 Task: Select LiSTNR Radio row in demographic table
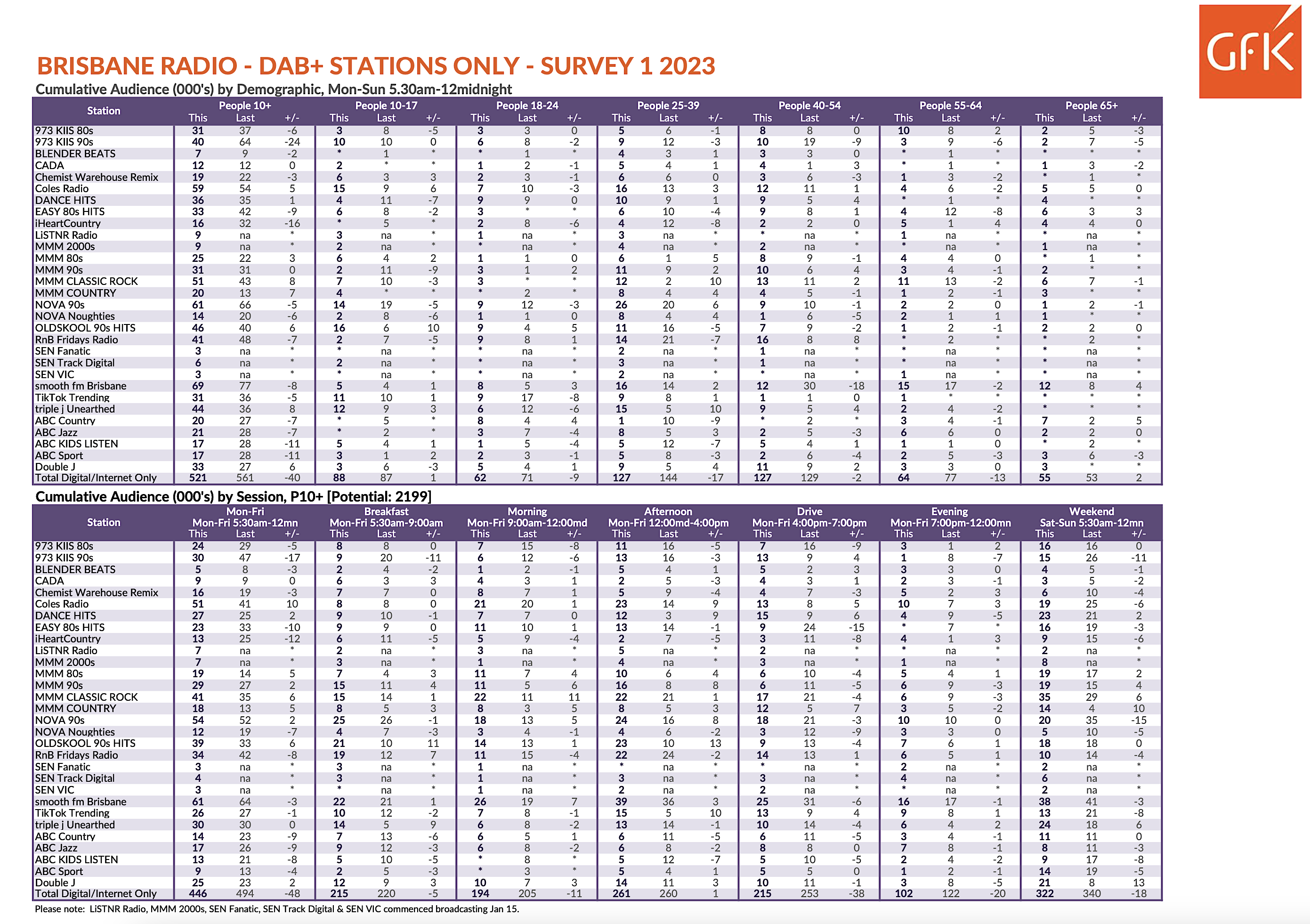(x=597, y=235)
